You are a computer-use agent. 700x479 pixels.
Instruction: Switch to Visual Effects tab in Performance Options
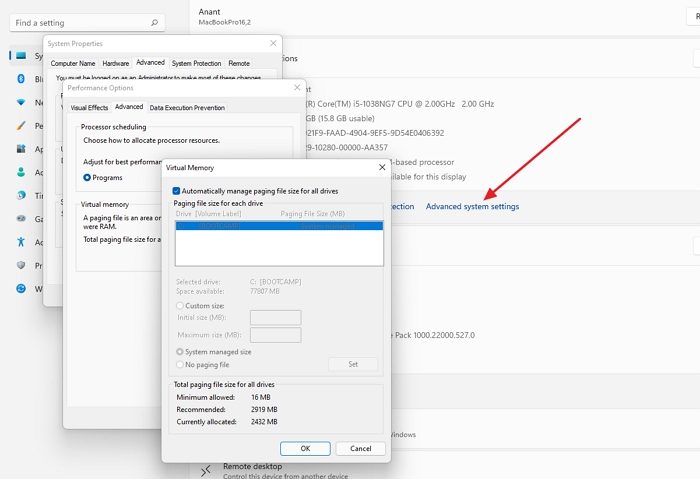tap(89, 108)
